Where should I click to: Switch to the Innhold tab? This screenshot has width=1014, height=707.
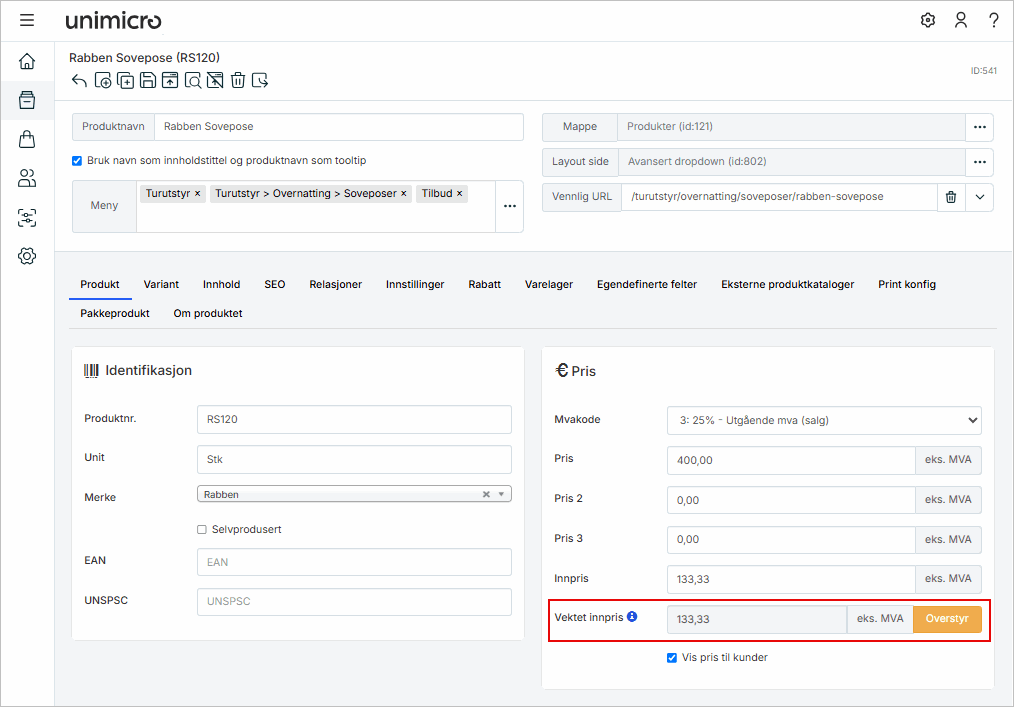(x=221, y=285)
